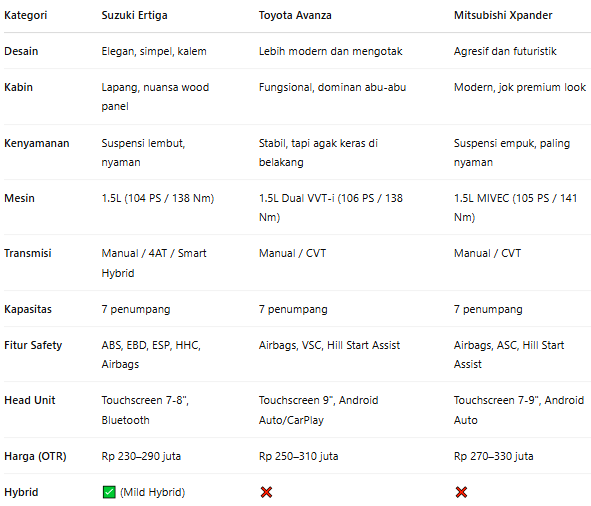Click the Head Unit row label
Image resolution: width=591 pixels, height=506 pixels.
(x=30, y=400)
